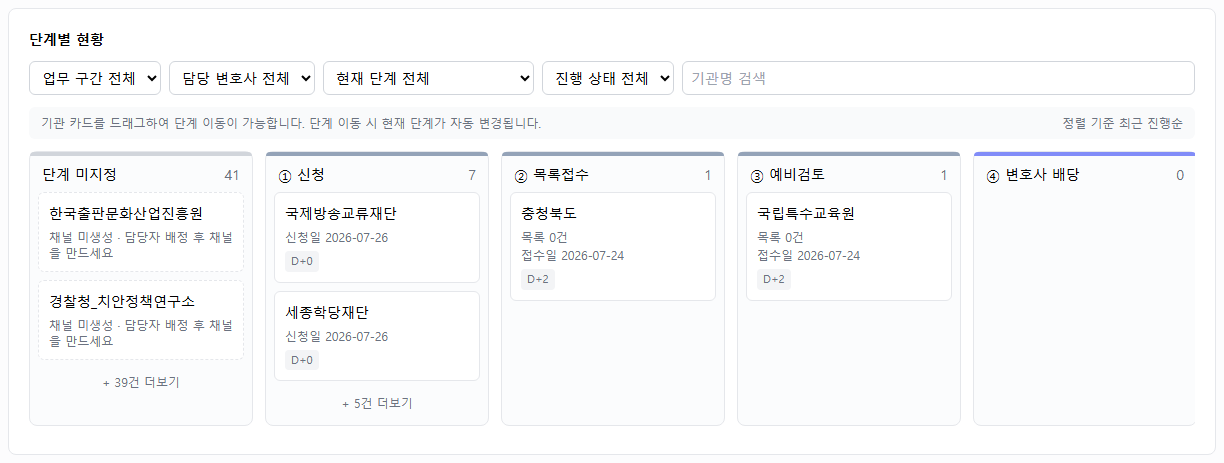Screen dimensions: 1224x463
Task: Select the 한국출판문화산업진흥원 card
Action: click(141, 232)
